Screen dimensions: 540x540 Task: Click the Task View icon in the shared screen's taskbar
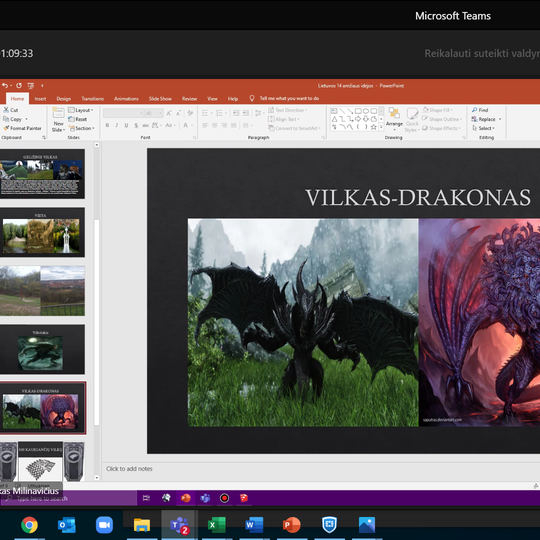[146, 498]
